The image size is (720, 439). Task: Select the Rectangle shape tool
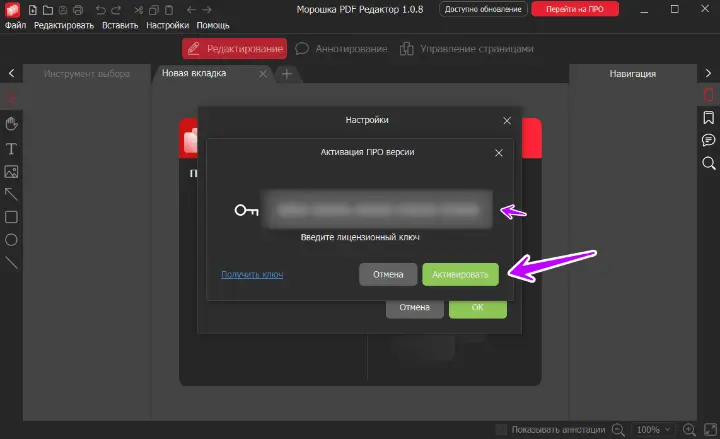point(11,217)
